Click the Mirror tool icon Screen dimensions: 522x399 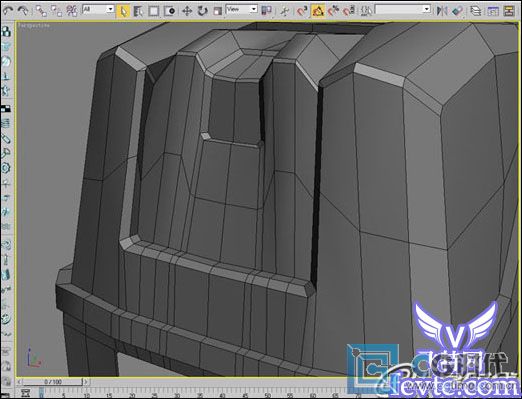pos(442,11)
